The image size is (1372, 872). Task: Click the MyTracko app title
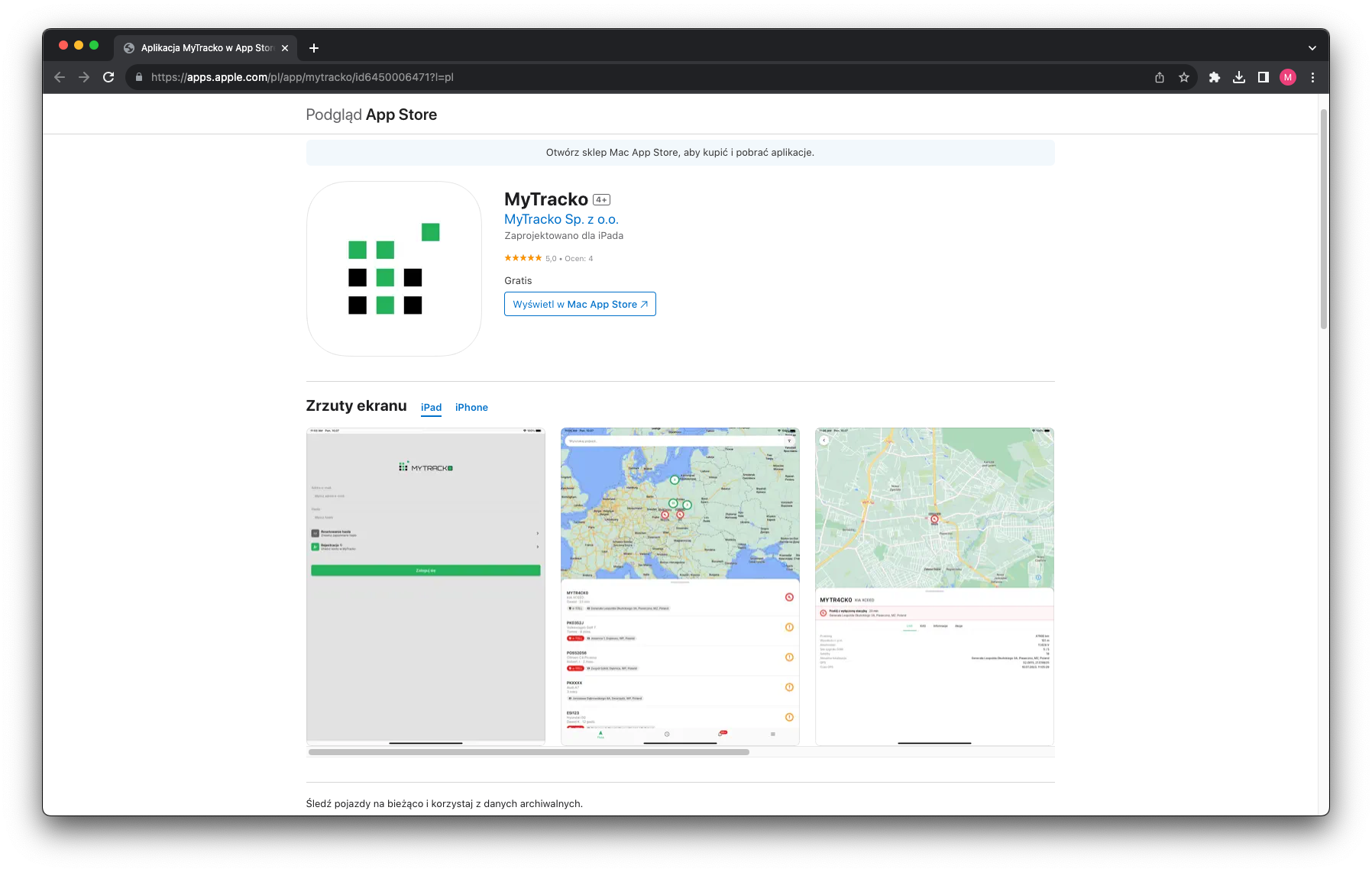coord(546,199)
